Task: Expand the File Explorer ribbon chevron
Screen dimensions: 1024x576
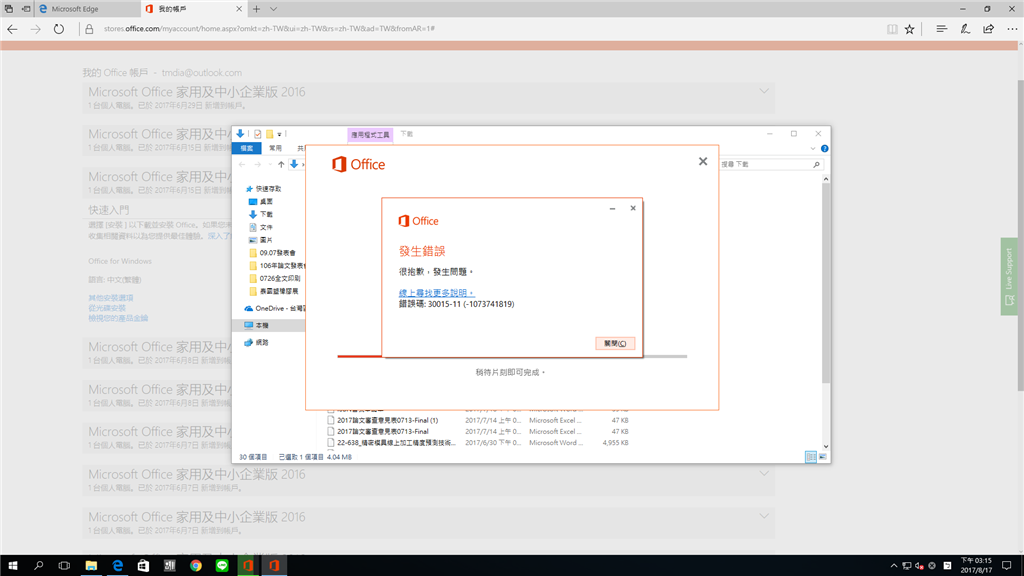Action: coord(813,149)
